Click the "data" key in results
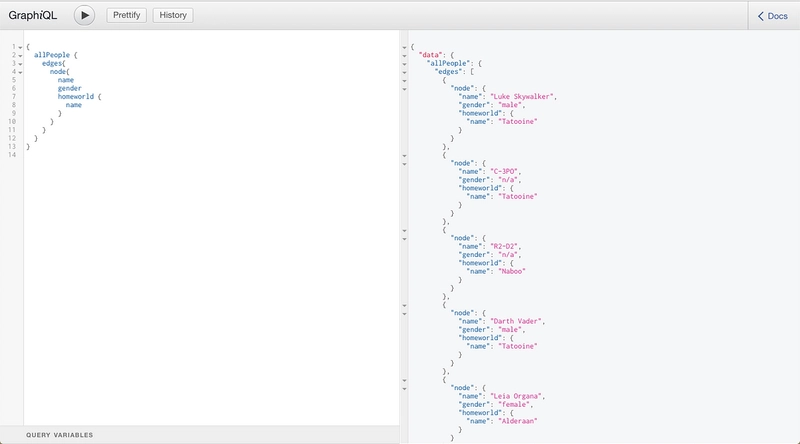 (430, 55)
